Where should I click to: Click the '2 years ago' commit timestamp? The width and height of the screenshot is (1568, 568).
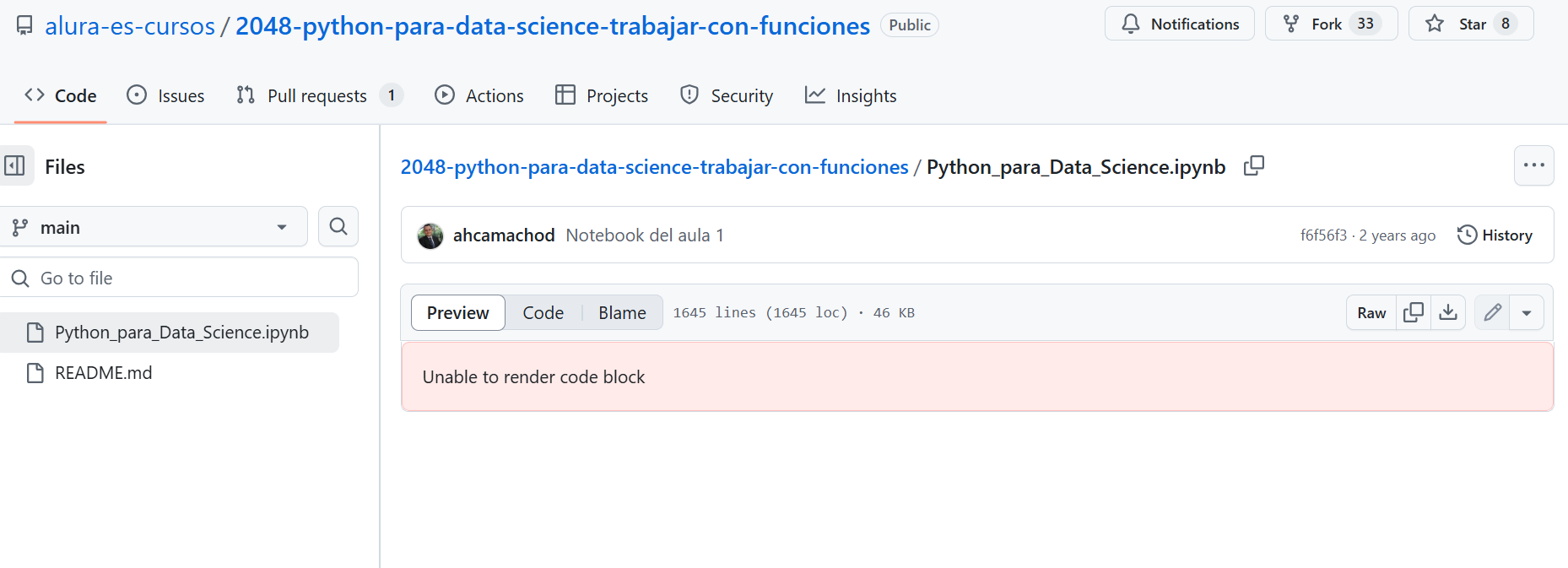[1397, 235]
